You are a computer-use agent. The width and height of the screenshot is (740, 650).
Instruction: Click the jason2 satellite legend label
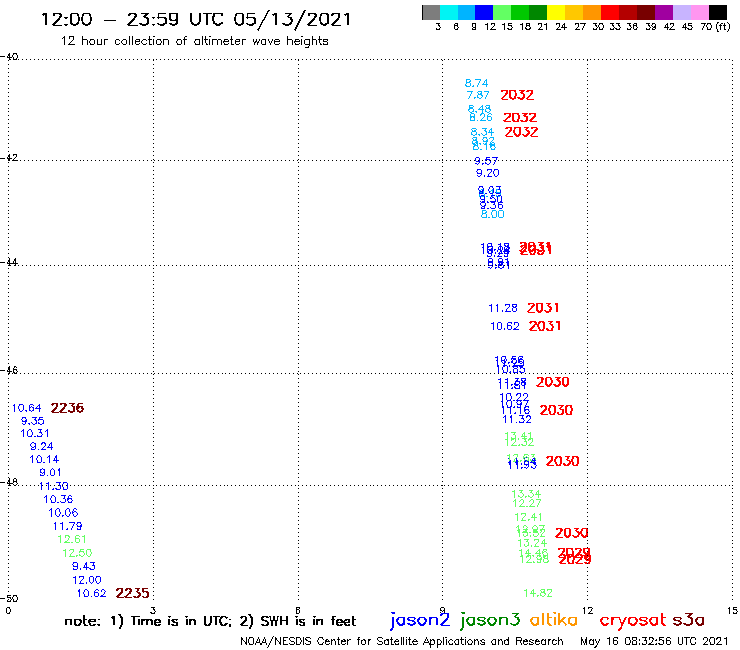[420, 620]
